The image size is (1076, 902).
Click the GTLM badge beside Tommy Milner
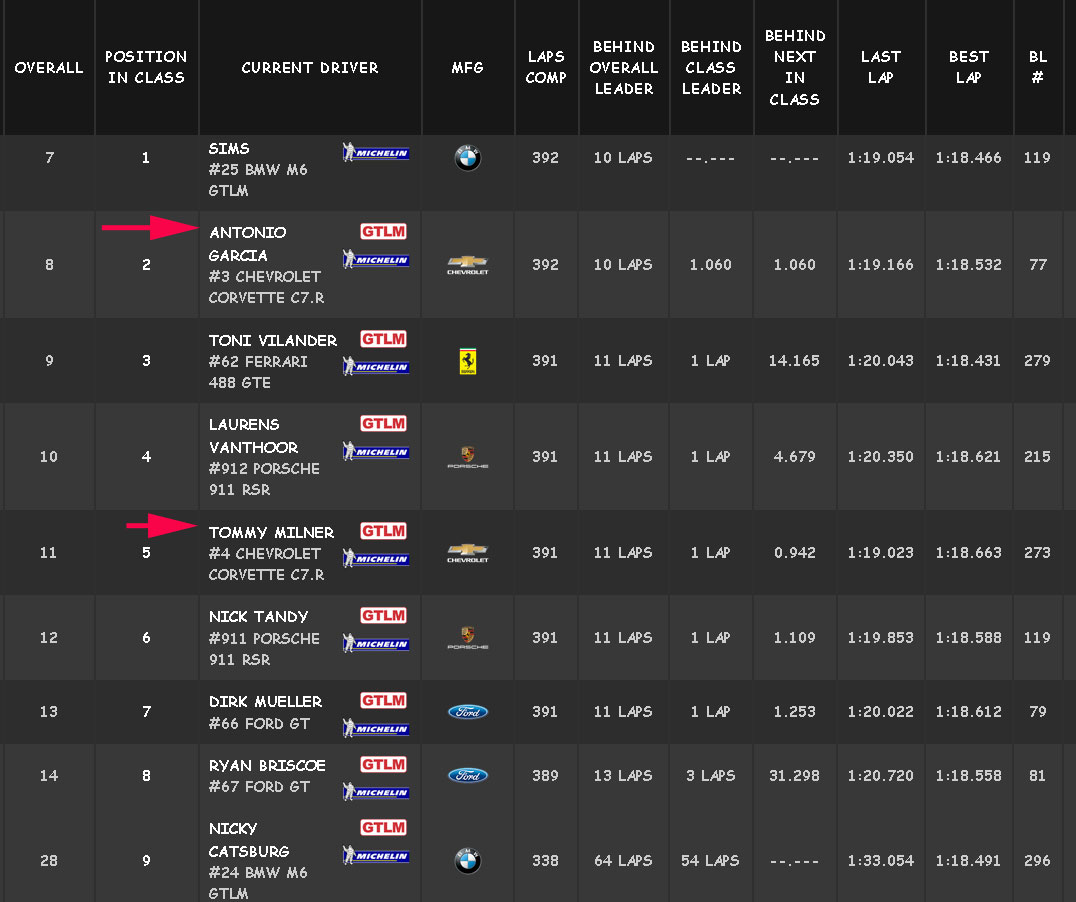click(x=384, y=531)
